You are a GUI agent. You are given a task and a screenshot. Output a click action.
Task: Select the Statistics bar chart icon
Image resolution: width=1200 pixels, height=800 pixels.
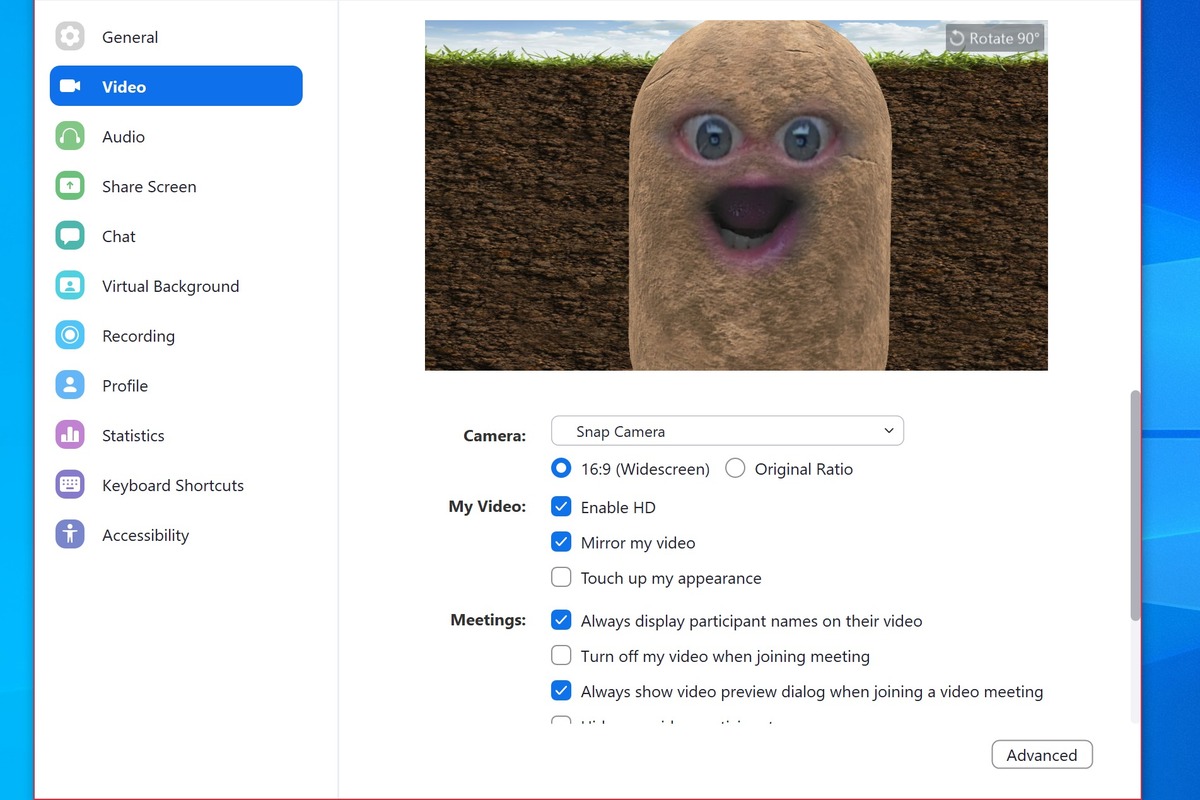(69, 435)
